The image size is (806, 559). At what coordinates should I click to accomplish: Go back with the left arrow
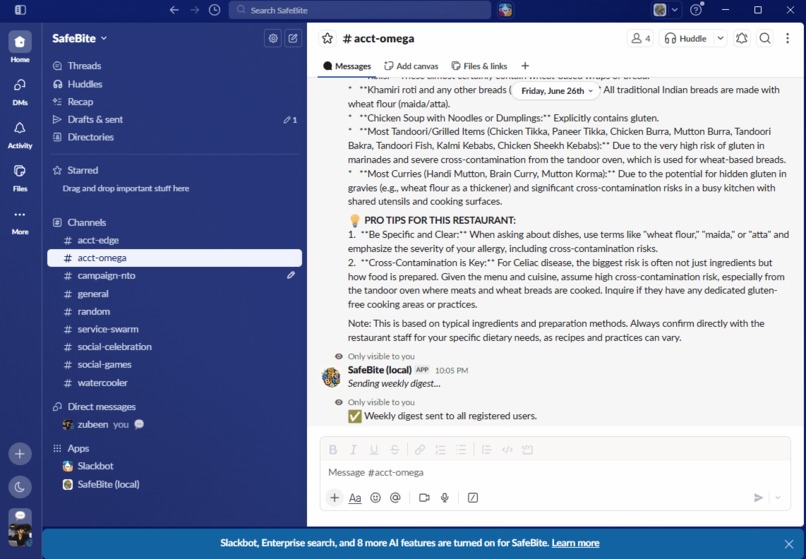[x=174, y=10]
